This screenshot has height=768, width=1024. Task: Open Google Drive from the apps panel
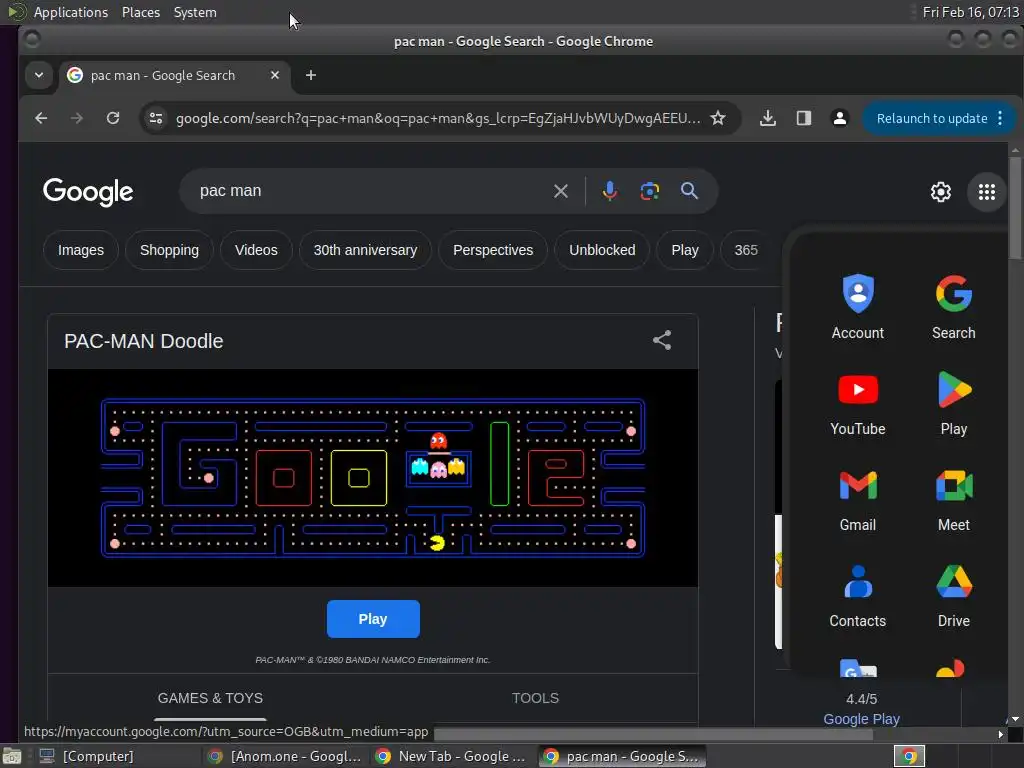pyautogui.click(x=953, y=595)
